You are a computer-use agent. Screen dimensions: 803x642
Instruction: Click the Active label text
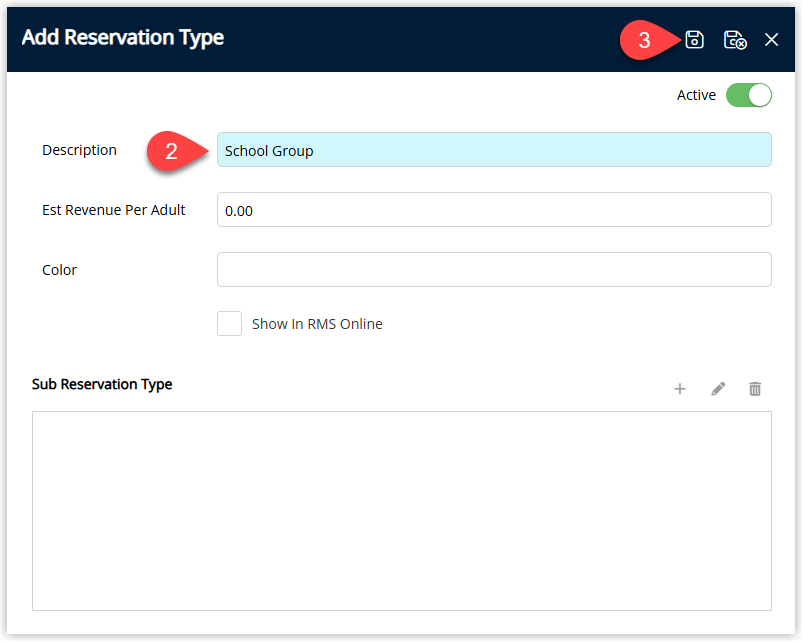696,95
